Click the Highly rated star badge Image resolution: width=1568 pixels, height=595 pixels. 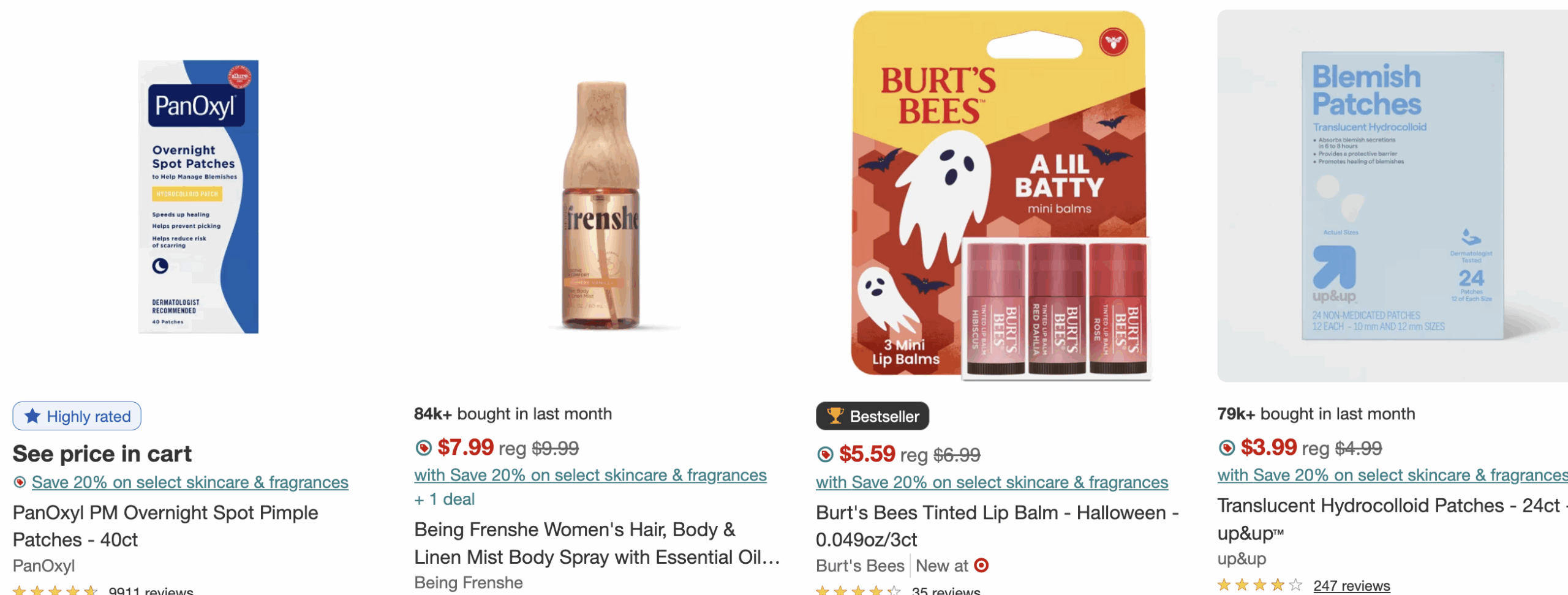77,416
